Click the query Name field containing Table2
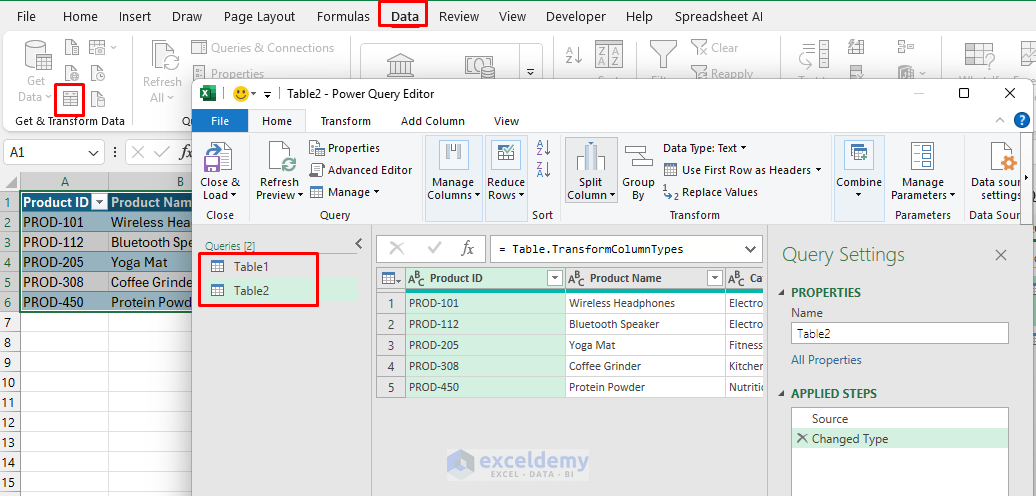1036x496 pixels. 900,334
